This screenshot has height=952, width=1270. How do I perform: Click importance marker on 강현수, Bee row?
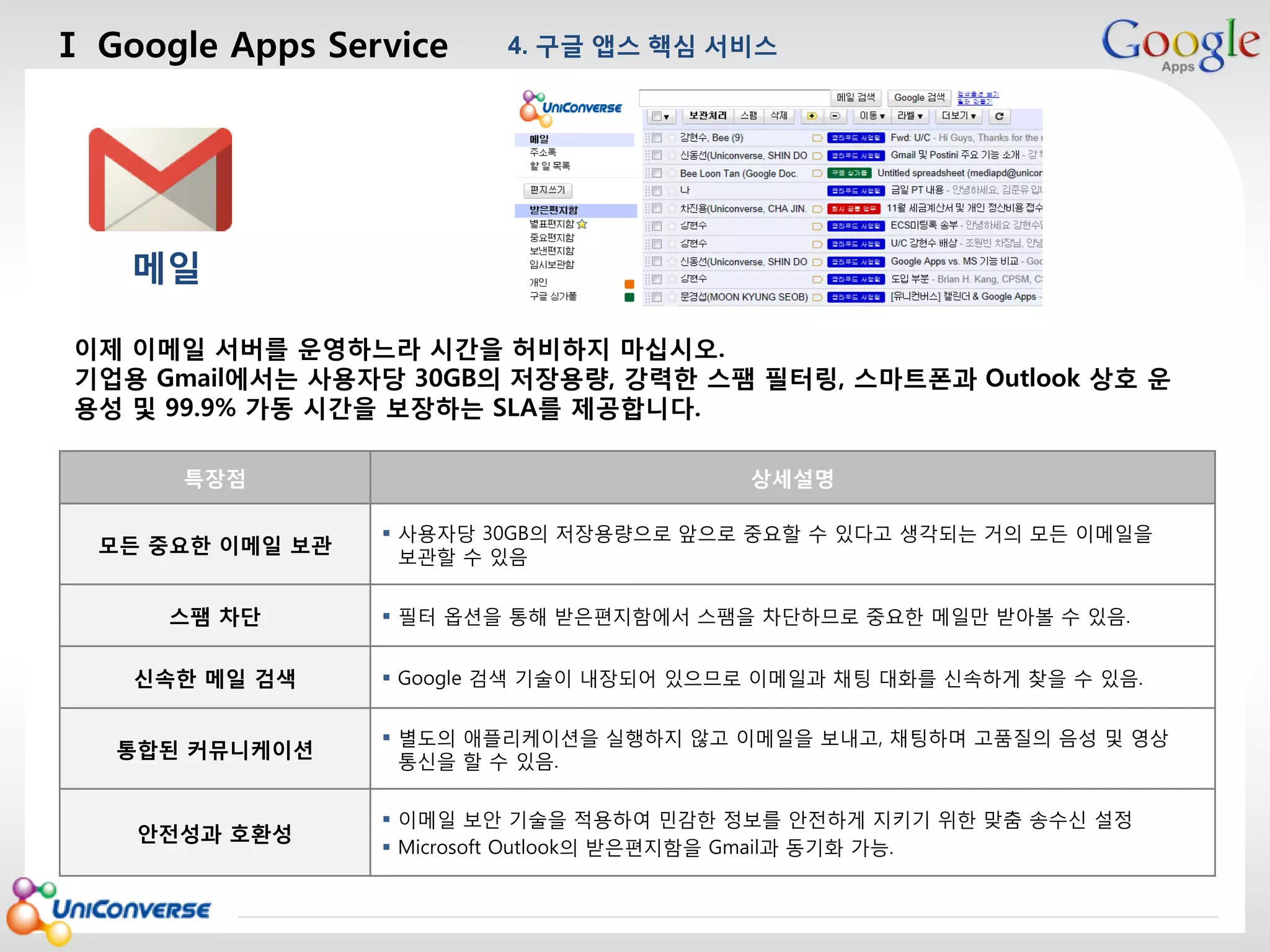coord(817,138)
